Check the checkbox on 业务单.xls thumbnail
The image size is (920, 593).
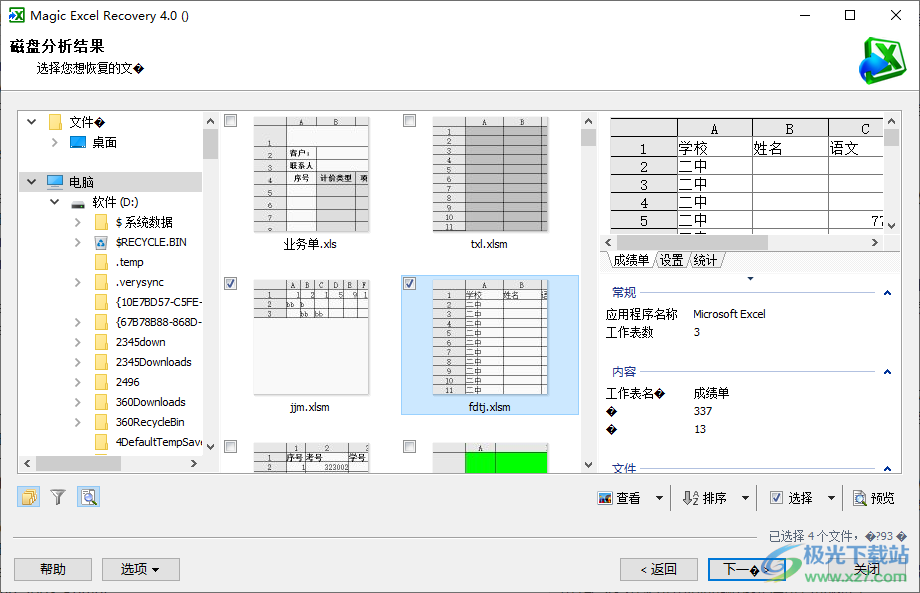point(230,120)
